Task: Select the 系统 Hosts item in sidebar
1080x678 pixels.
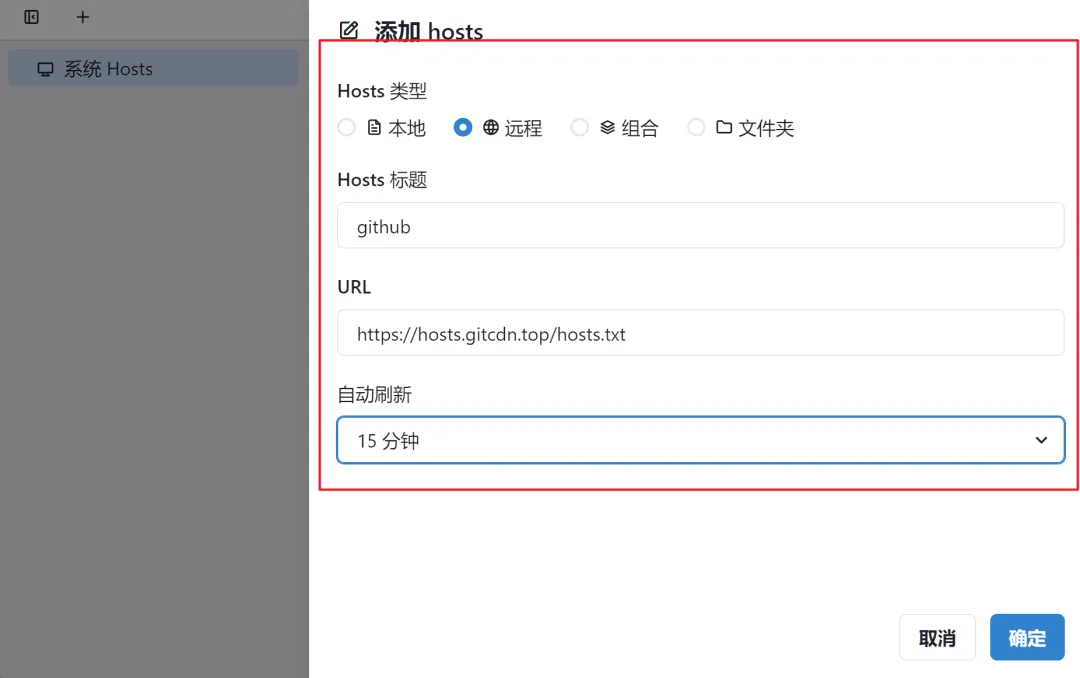Action: click(x=154, y=68)
